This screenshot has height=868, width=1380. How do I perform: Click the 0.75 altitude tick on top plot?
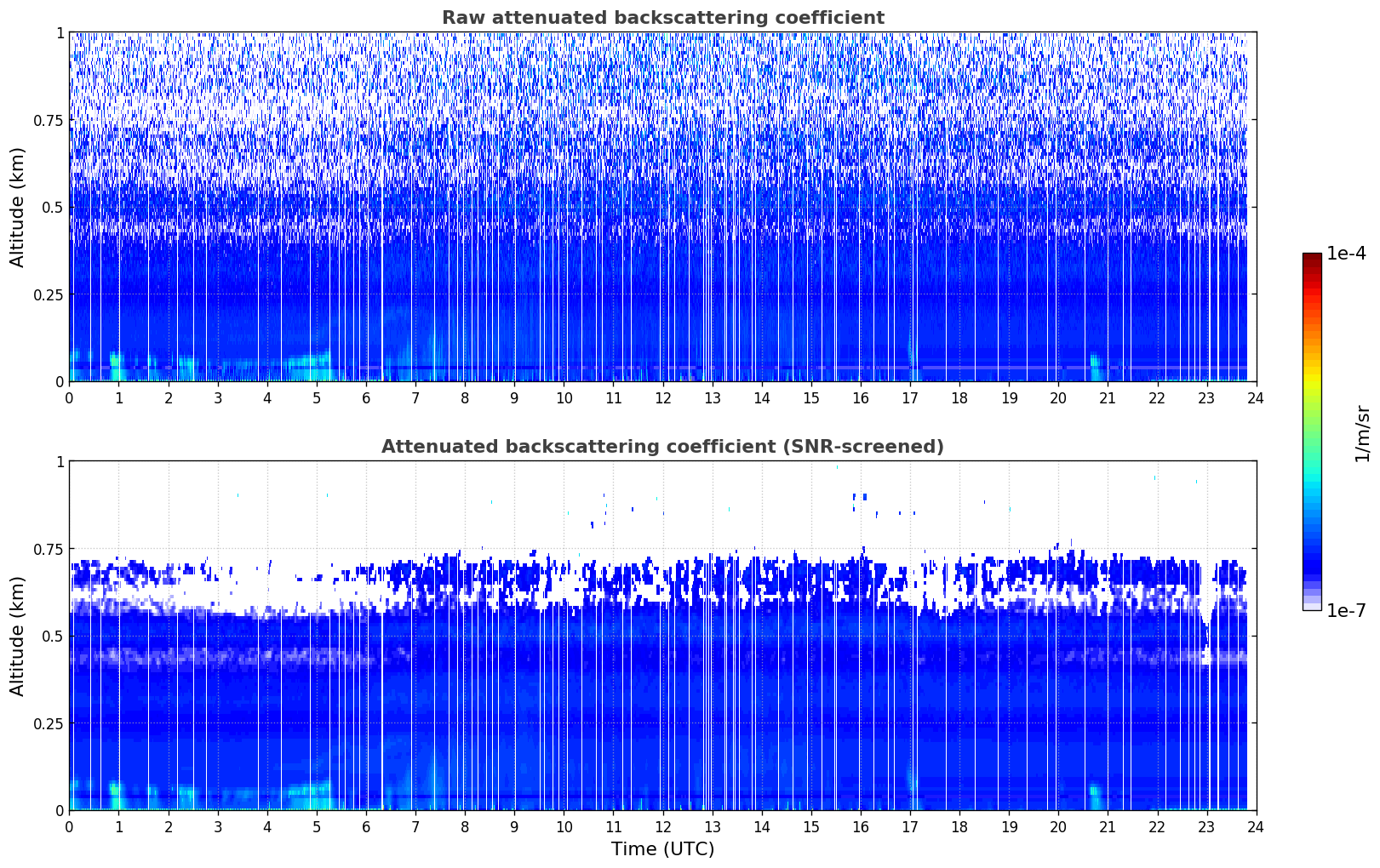point(47,120)
